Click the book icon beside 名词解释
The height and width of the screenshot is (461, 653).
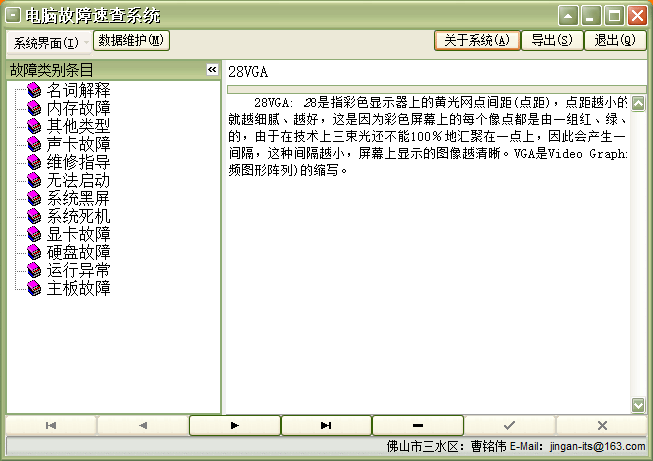34,90
